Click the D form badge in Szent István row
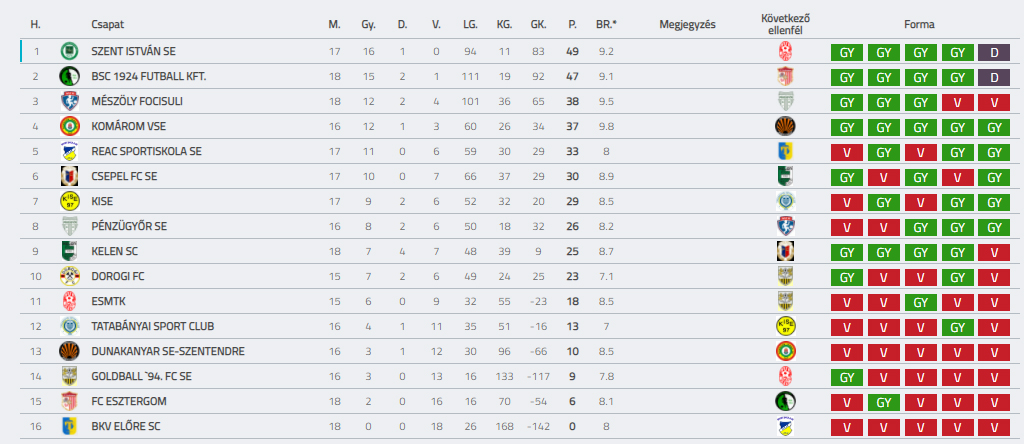1024x444 pixels. coord(994,52)
